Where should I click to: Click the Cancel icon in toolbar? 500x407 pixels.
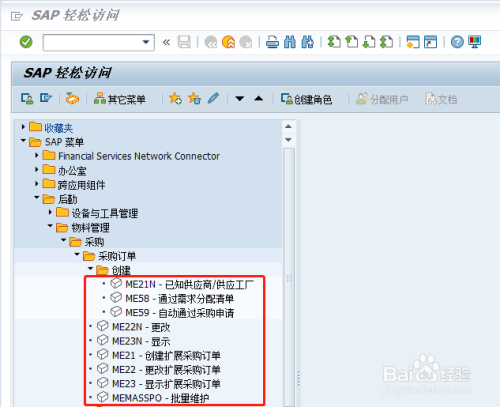tap(246, 42)
